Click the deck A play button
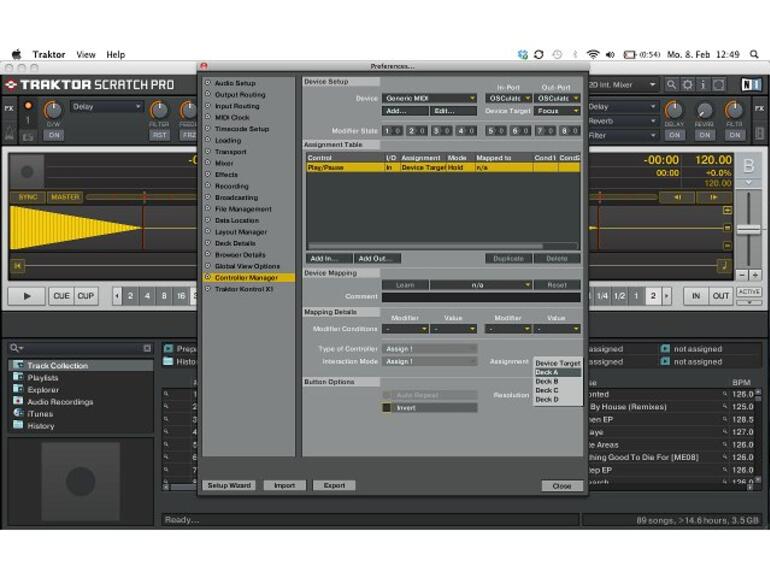 click(26, 296)
